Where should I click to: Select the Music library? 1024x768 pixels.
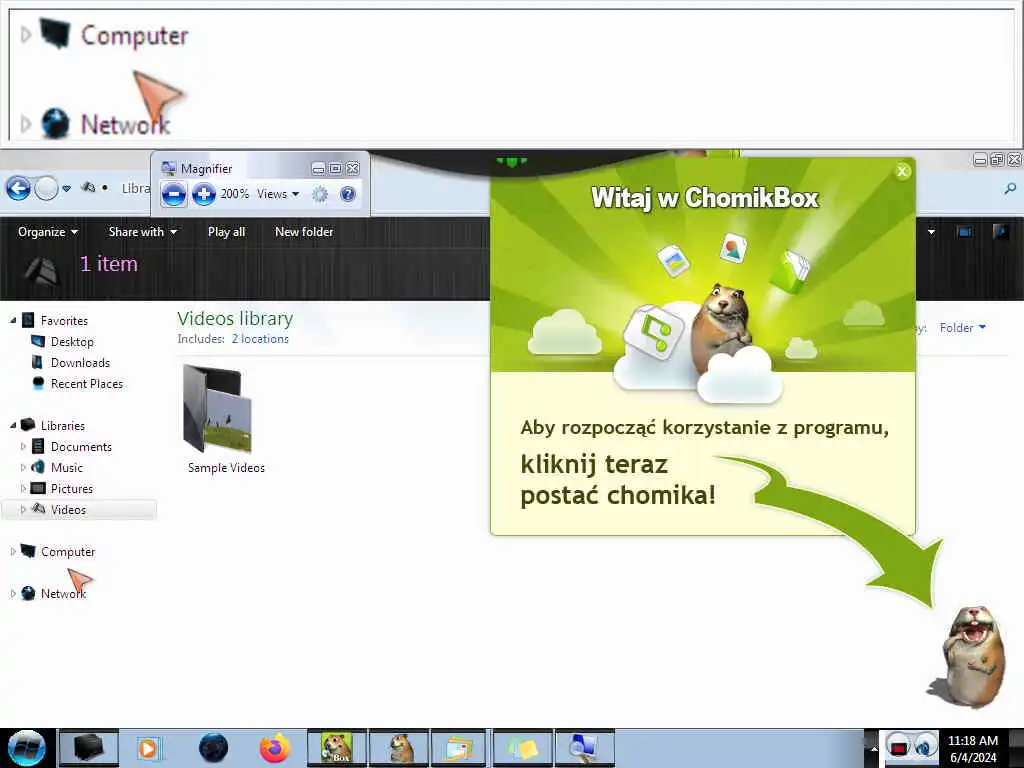tap(67, 468)
